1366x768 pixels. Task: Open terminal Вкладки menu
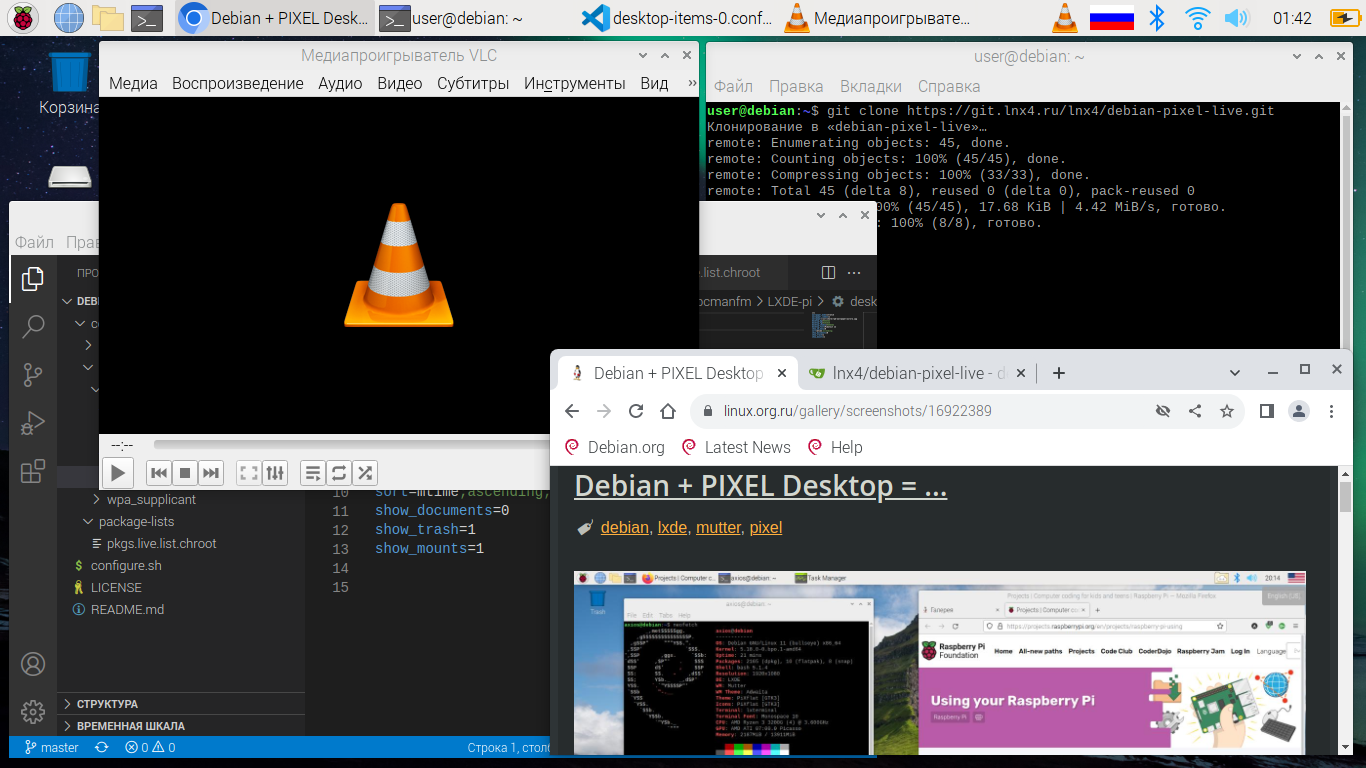tap(871, 86)
